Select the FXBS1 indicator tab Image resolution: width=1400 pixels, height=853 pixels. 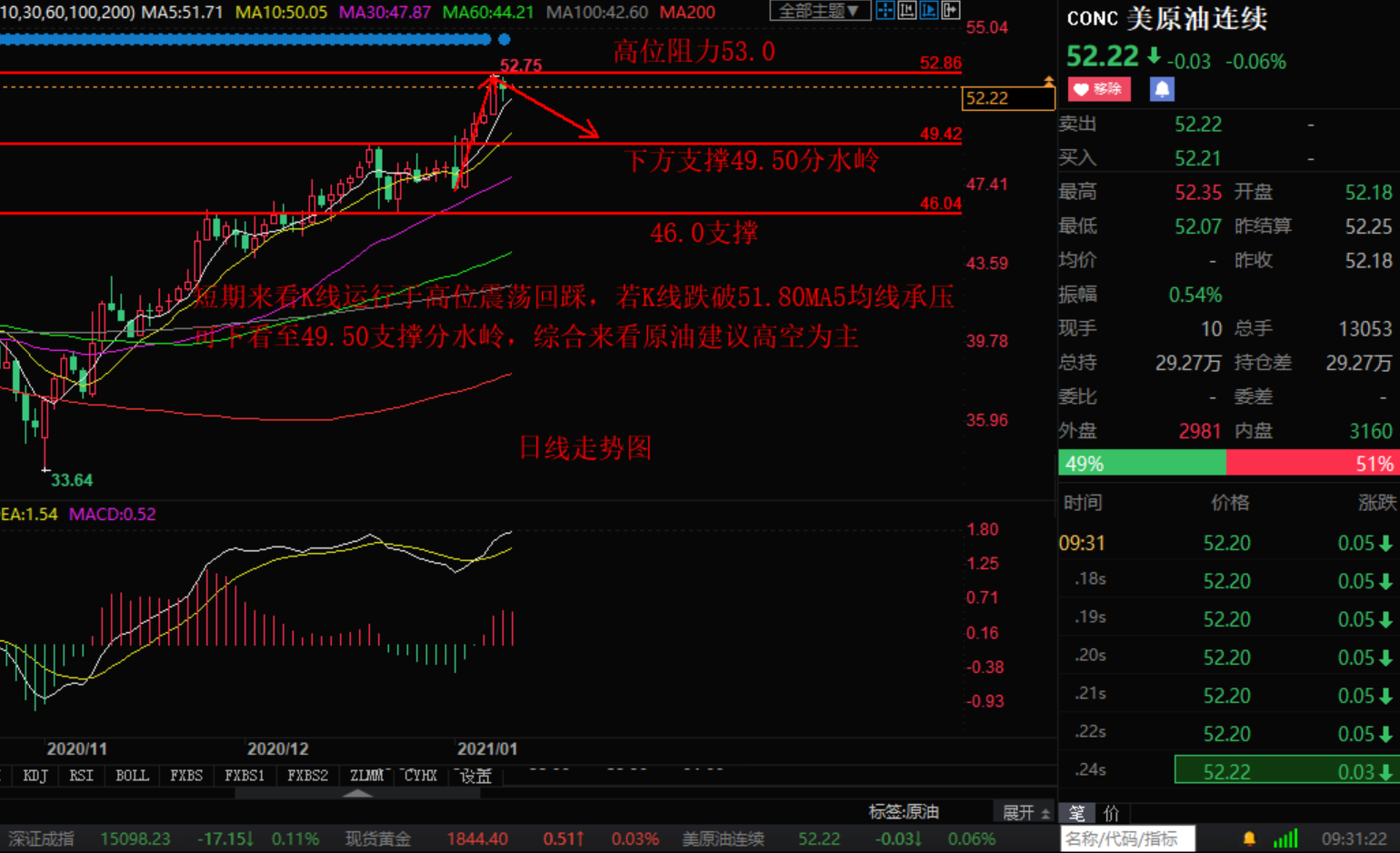[x=245, y=776]
